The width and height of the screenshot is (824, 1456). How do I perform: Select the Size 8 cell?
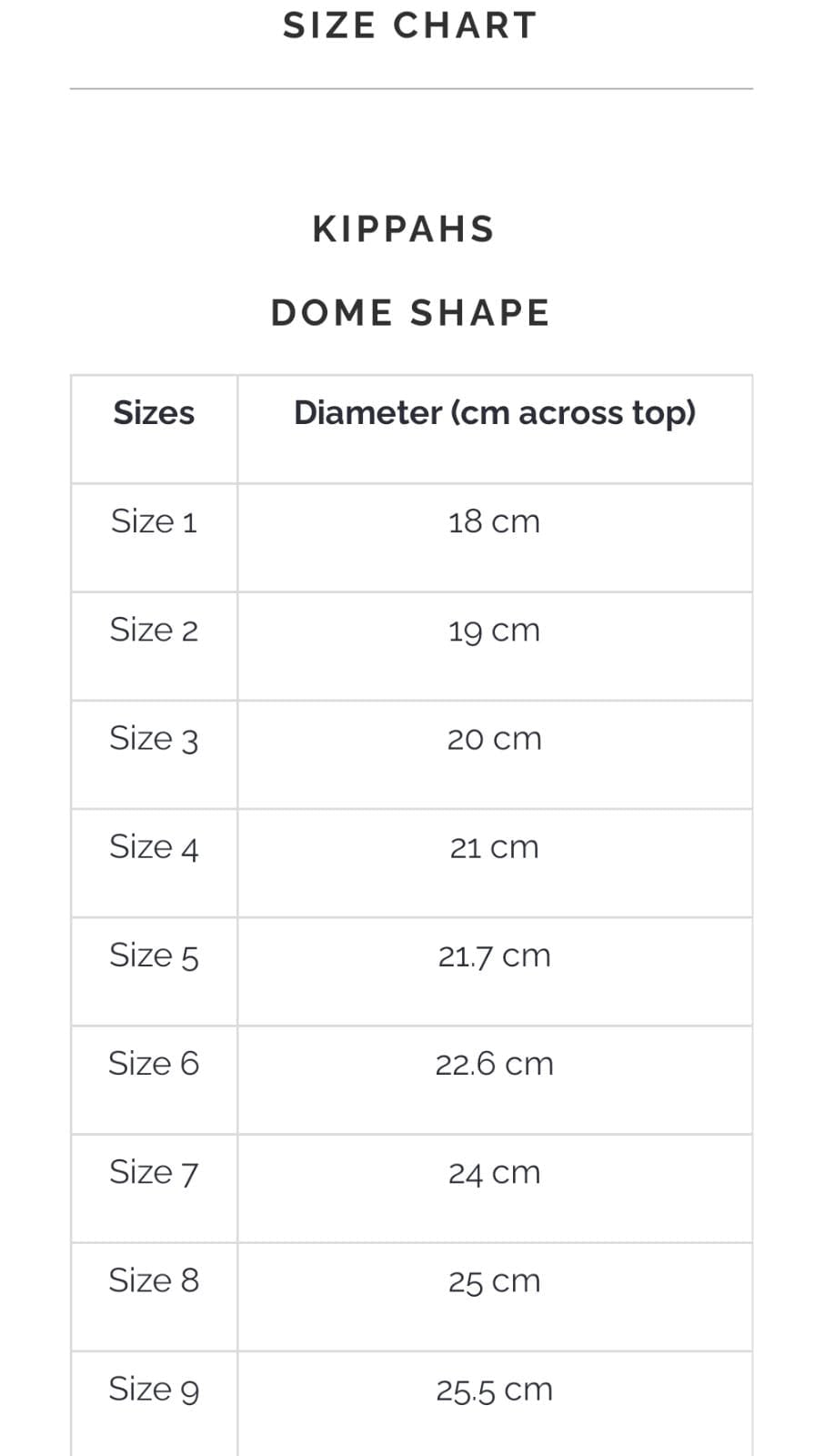(x=154, y=1280)
